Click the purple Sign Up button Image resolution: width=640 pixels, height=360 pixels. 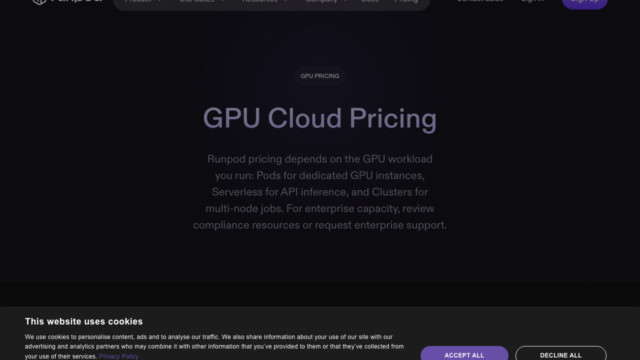(x=585, y=2)
